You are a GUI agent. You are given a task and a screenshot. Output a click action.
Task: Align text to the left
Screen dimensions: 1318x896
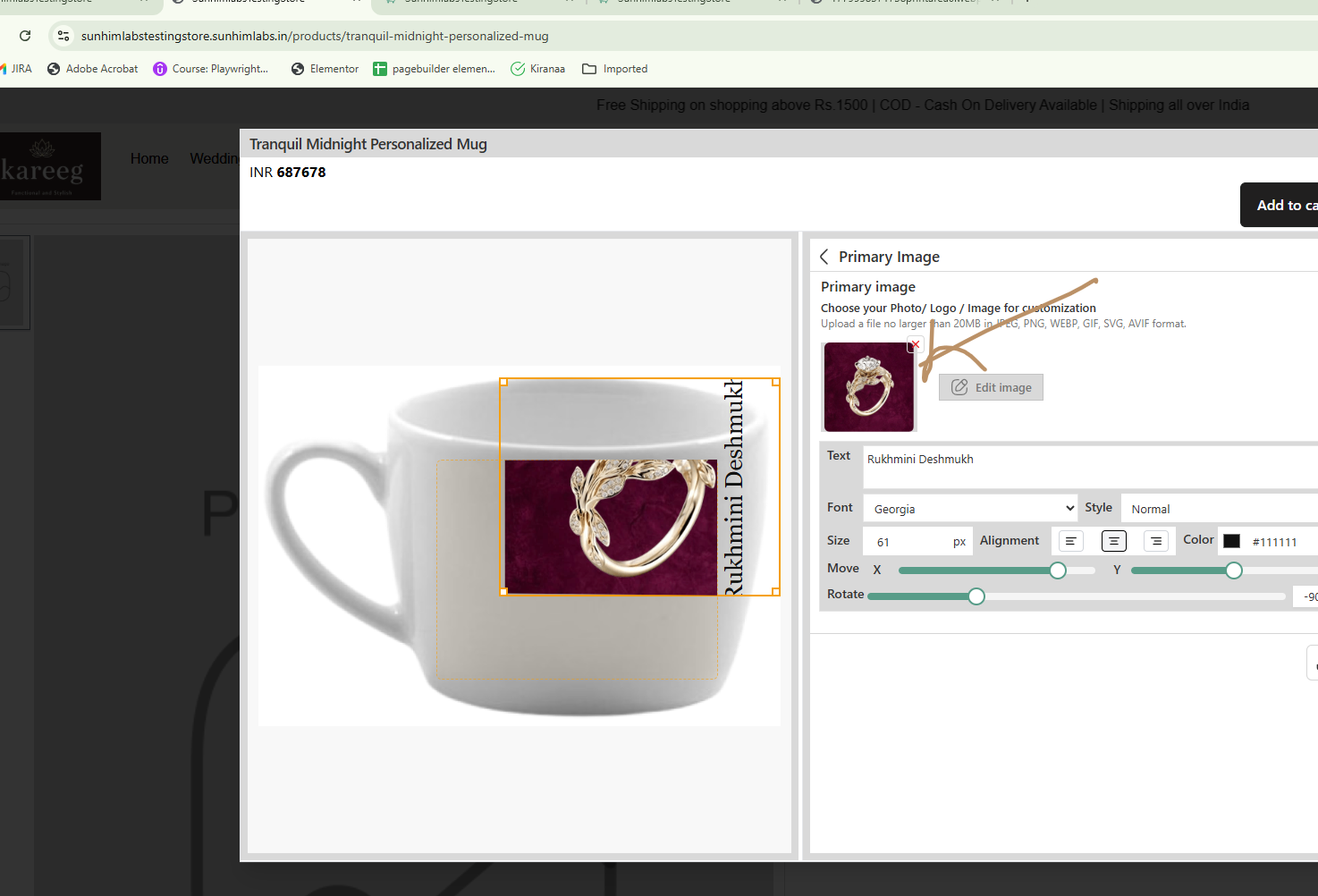click(x=1070, y=541)
